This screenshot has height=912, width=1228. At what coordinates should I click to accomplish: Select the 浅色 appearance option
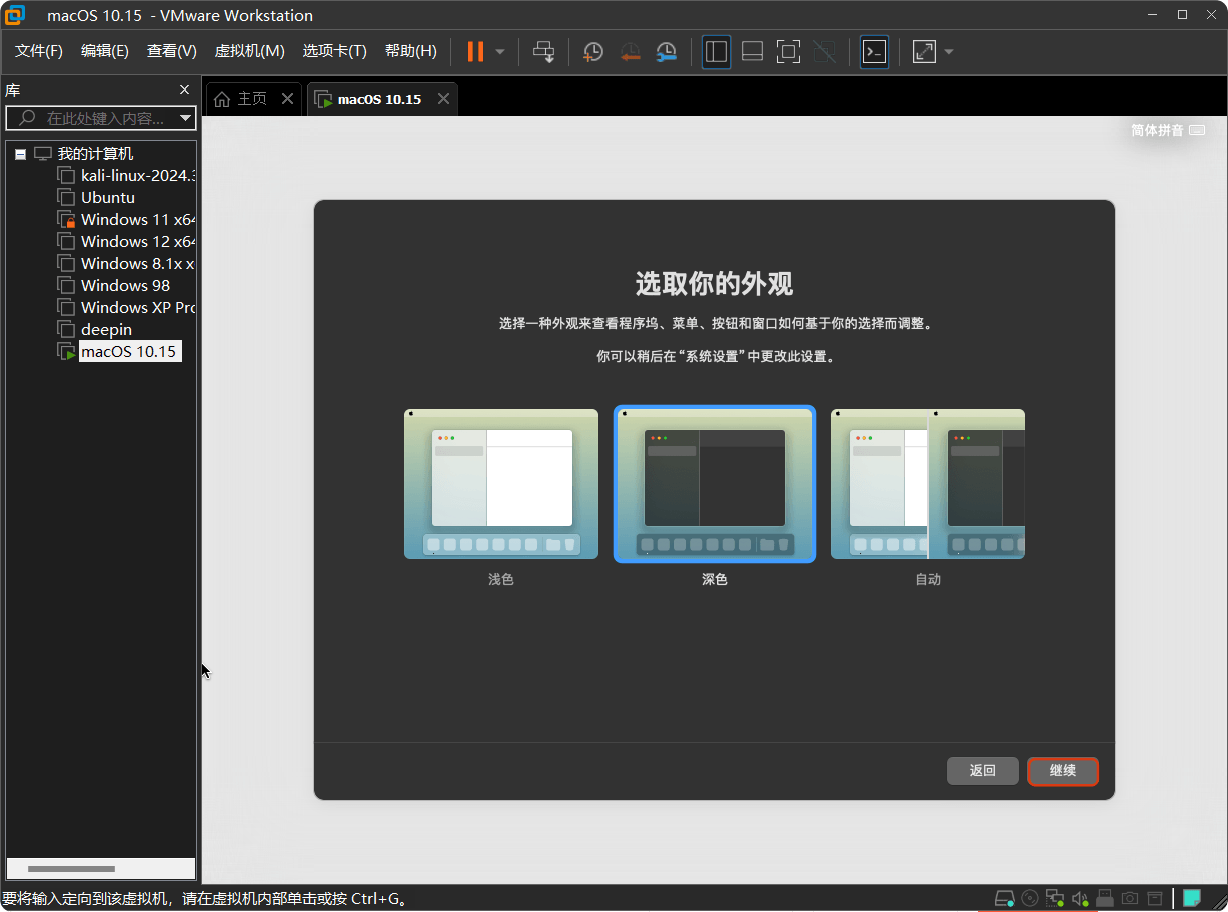(500, 484)
